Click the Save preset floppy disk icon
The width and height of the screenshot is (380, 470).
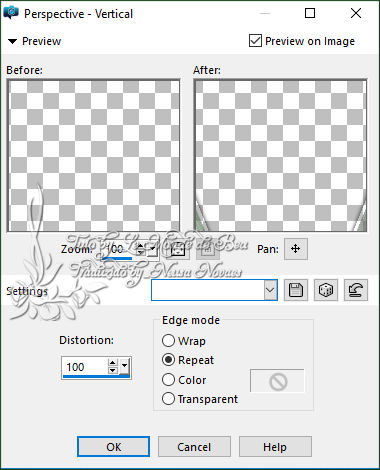pyautogui.click(x=296, y=290)
